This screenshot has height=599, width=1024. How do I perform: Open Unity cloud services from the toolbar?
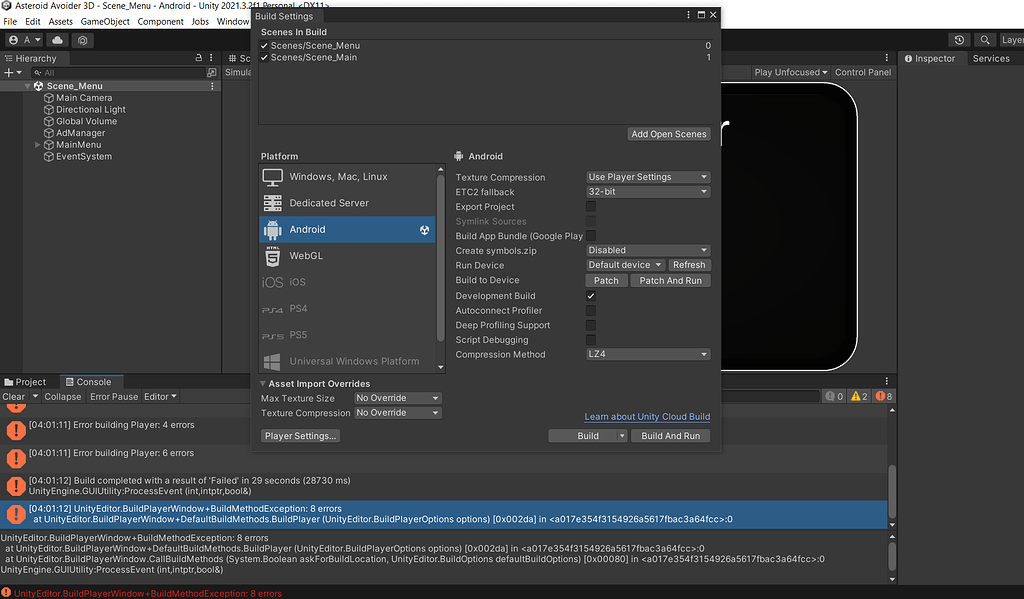[x=56, y=40]
